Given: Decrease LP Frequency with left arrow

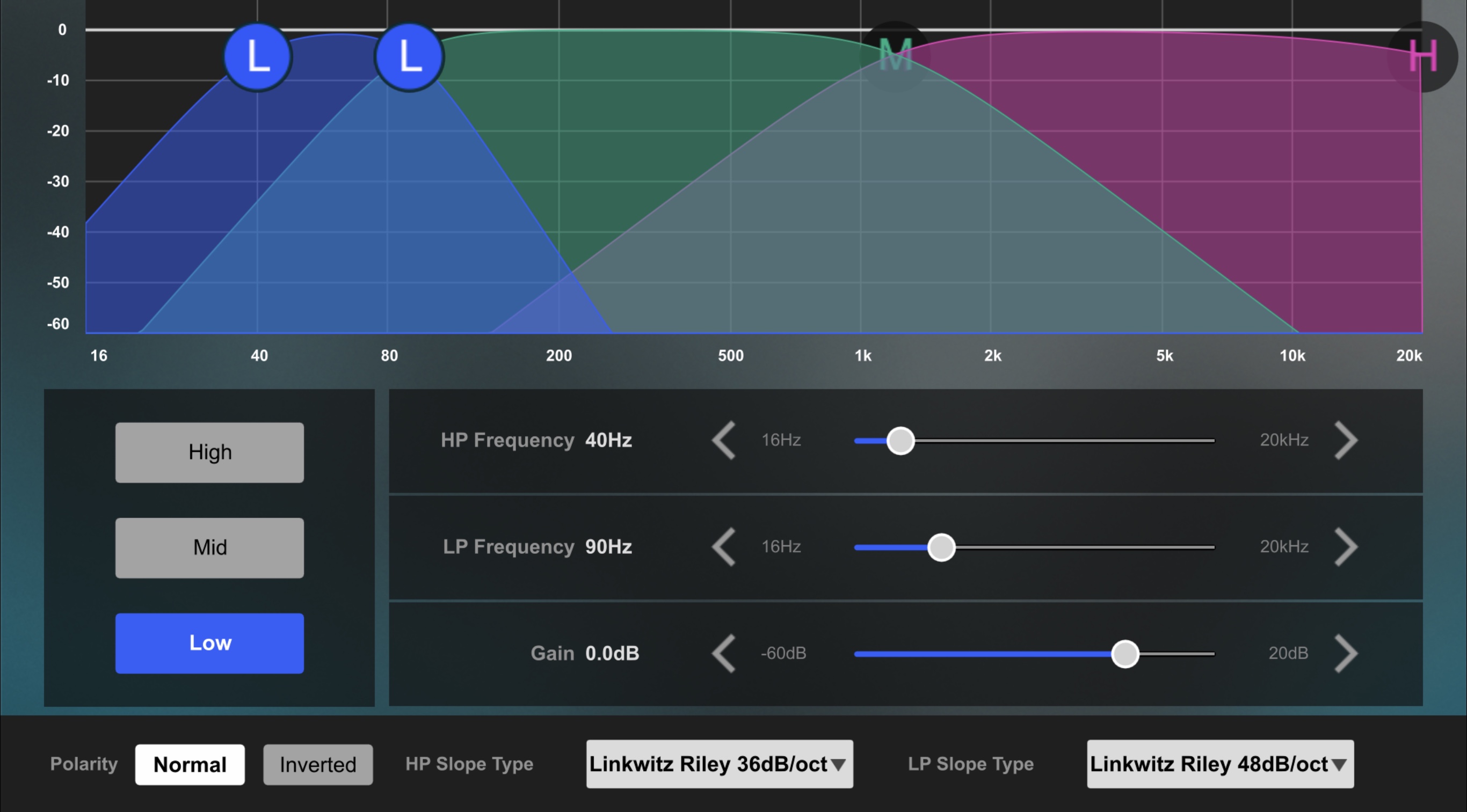Looking at the screenshot, I should click(724, 547).
